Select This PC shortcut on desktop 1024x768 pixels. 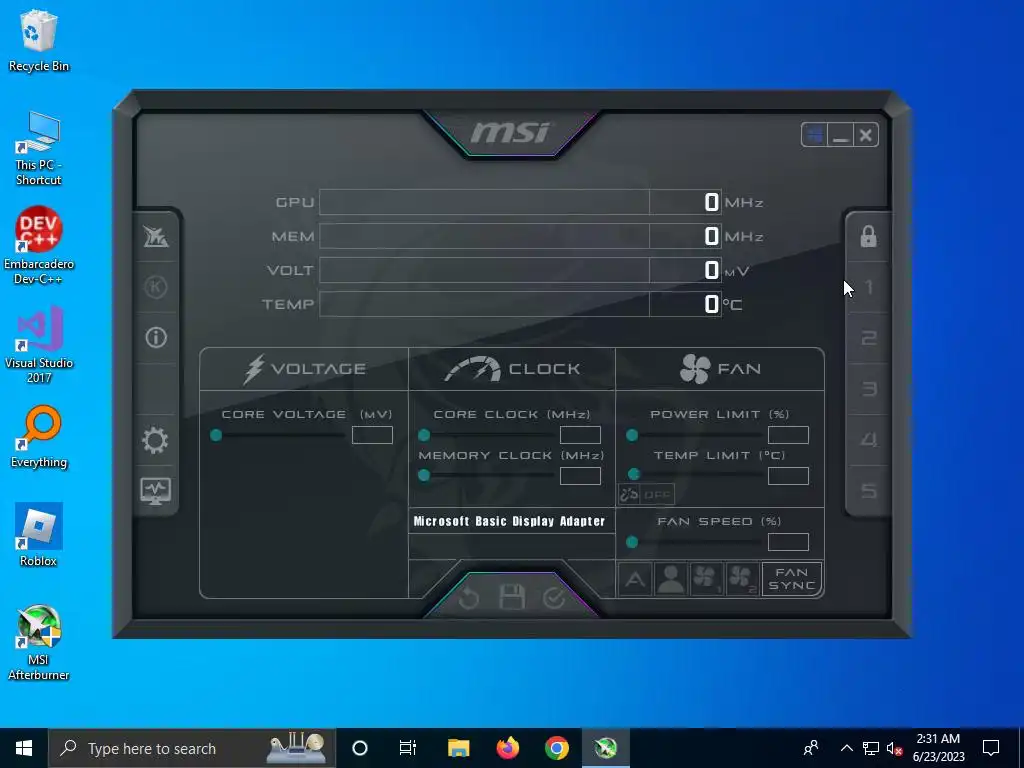39,148
